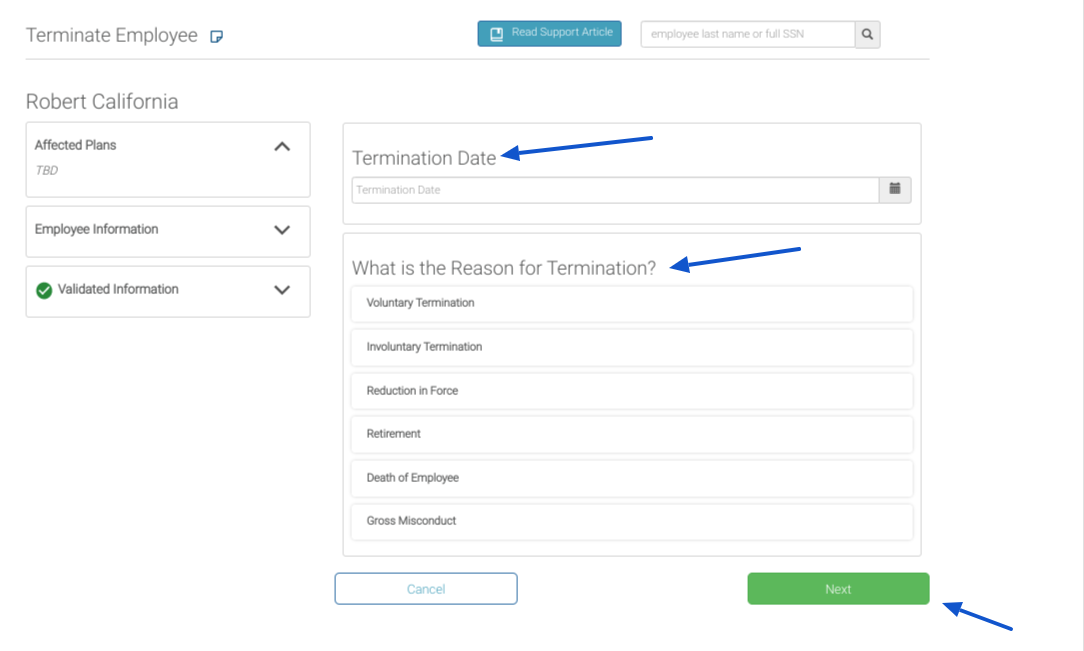The width and height of the screenshot is (1084, 651).
Task: Click the Termination Date text field
Action: pyautogui.click(x=614, y=190)
